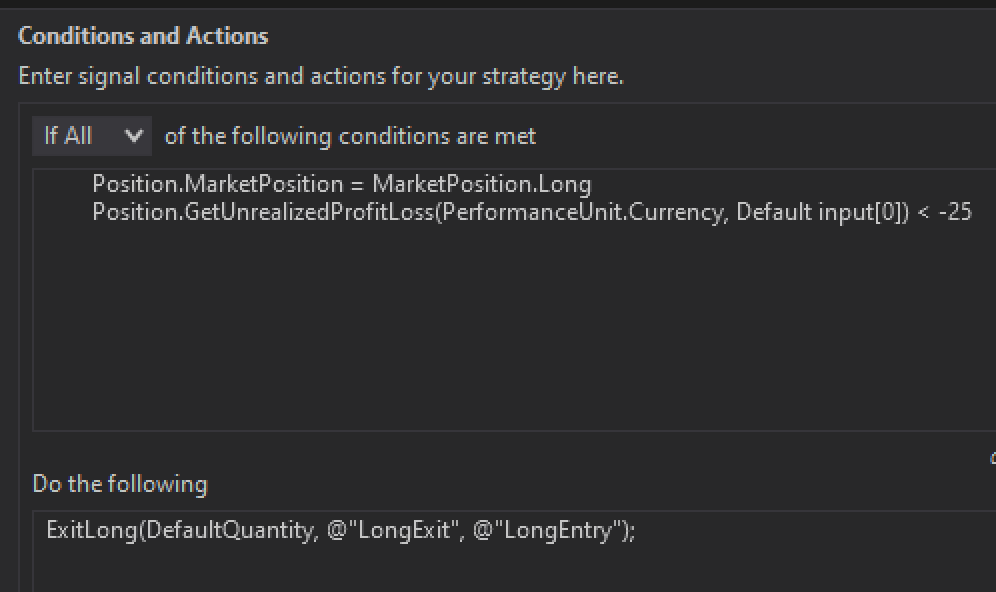Click the "Enter signal conditions and actions" description
The height and width of the screenshot is (592, 996).
tap(320, 77)
